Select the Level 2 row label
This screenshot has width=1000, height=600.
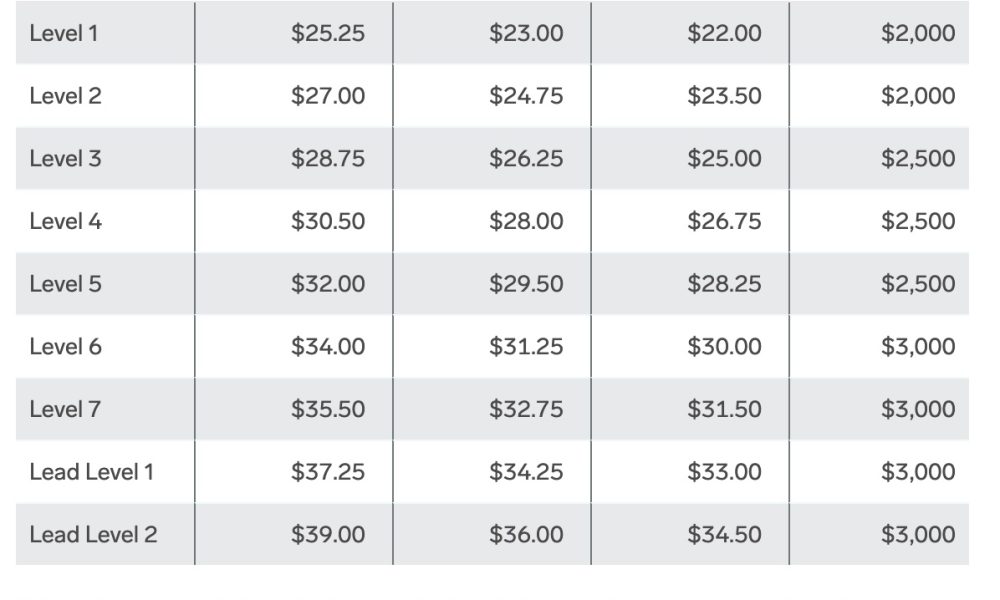coord(65,96)
